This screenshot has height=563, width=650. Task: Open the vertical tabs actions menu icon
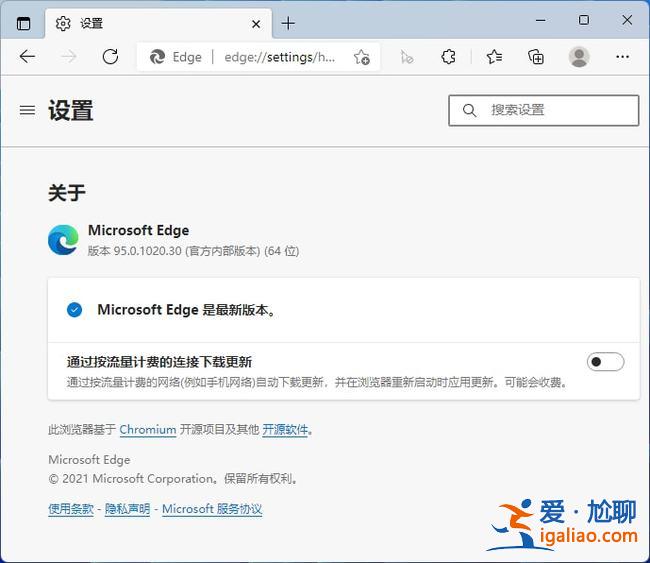click(x=23, y=23)
